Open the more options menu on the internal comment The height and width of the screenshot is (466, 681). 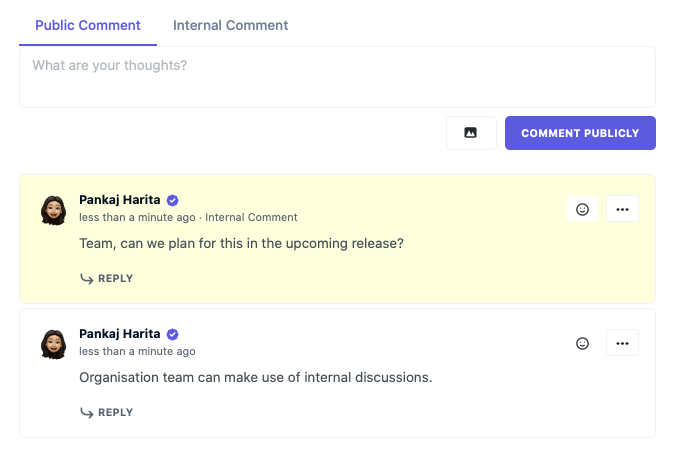(x=622, y=209)
